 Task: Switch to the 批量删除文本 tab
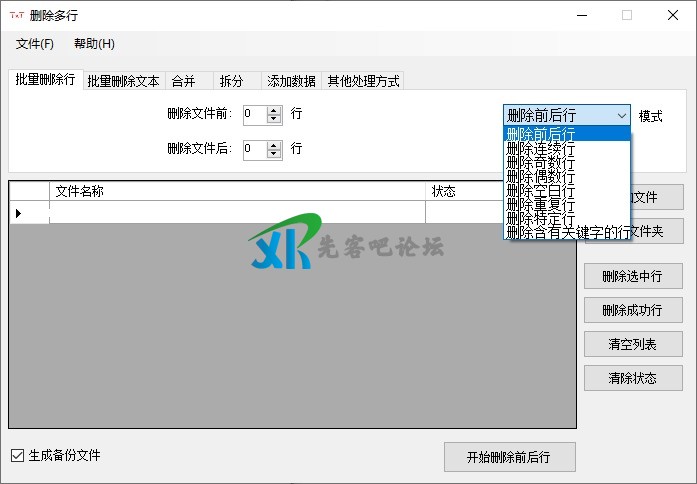click(123, 81)
